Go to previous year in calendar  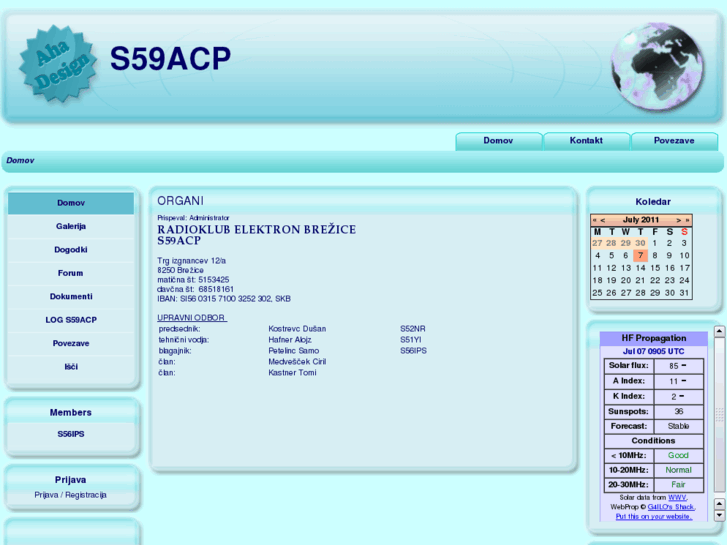coord(595,220)
